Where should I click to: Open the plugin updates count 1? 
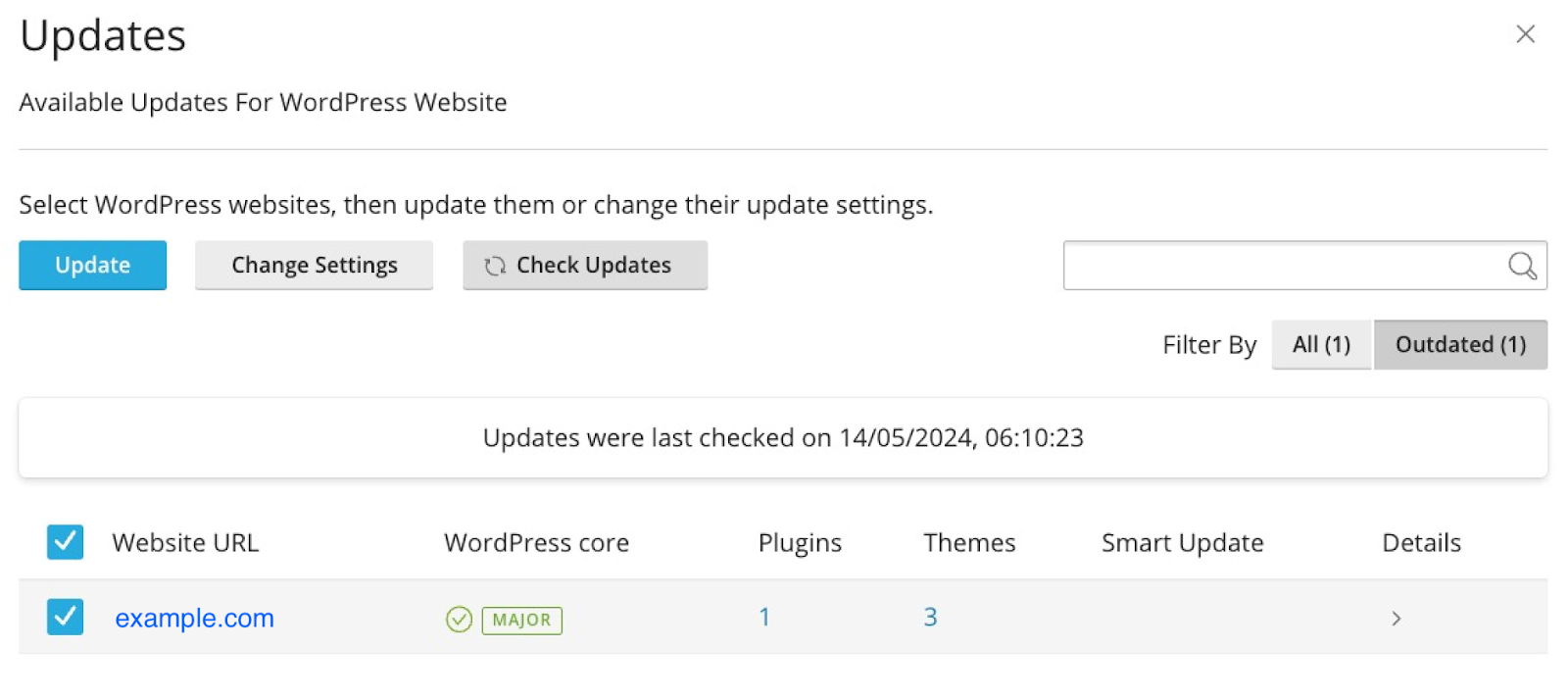(764, 618)
